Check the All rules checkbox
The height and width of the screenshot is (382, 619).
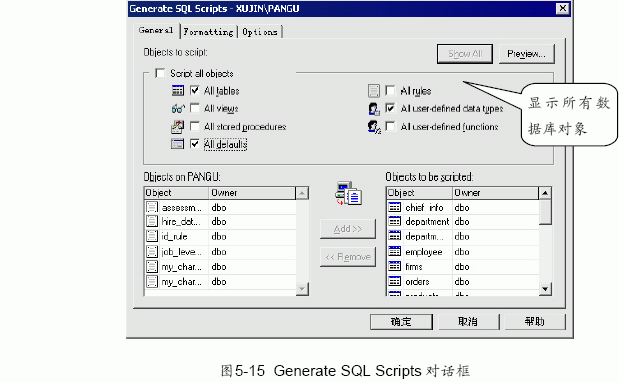pos(390,90)
